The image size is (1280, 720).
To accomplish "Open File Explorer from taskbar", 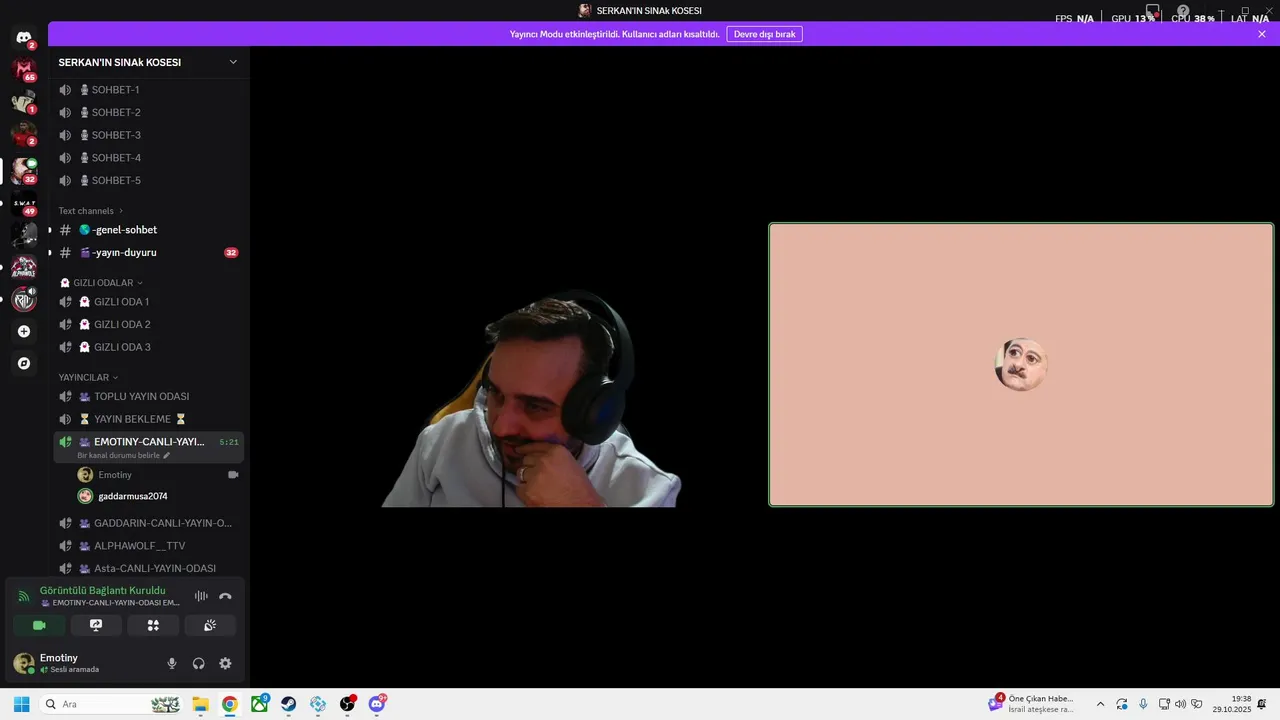I will pos(200,704).
